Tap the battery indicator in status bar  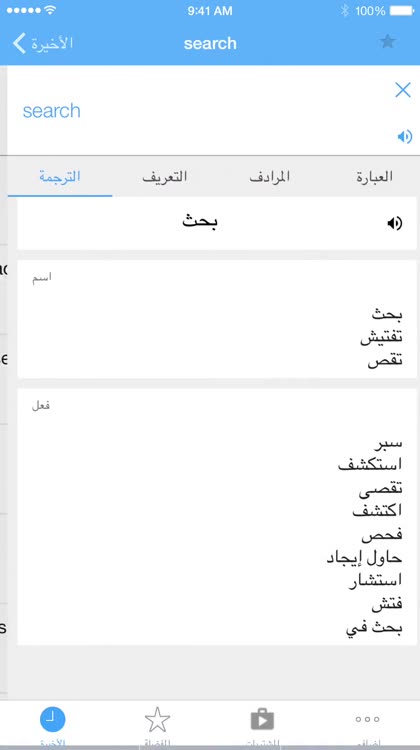(401, 11)
